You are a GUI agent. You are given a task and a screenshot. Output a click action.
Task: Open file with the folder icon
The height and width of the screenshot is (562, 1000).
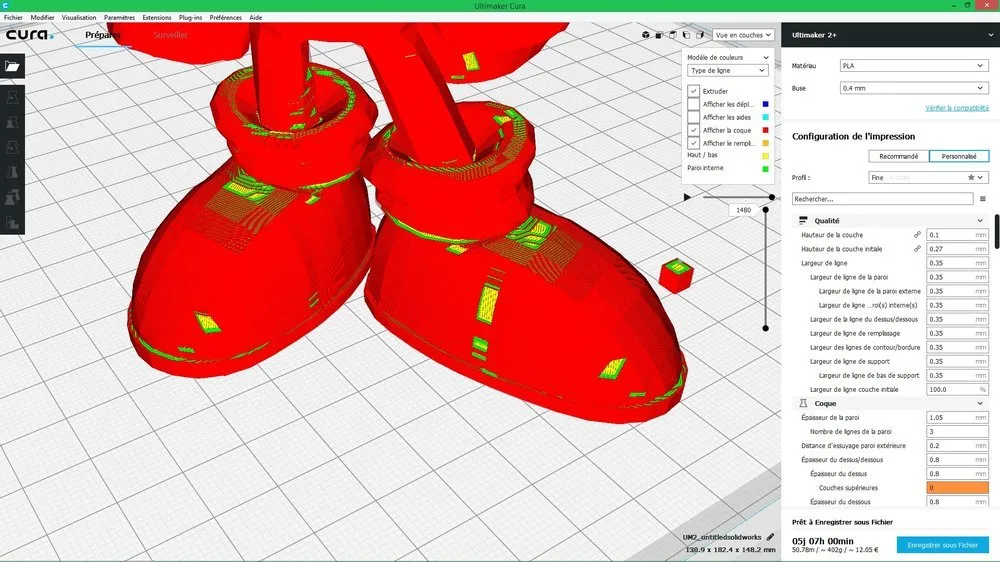pos(12,66)
